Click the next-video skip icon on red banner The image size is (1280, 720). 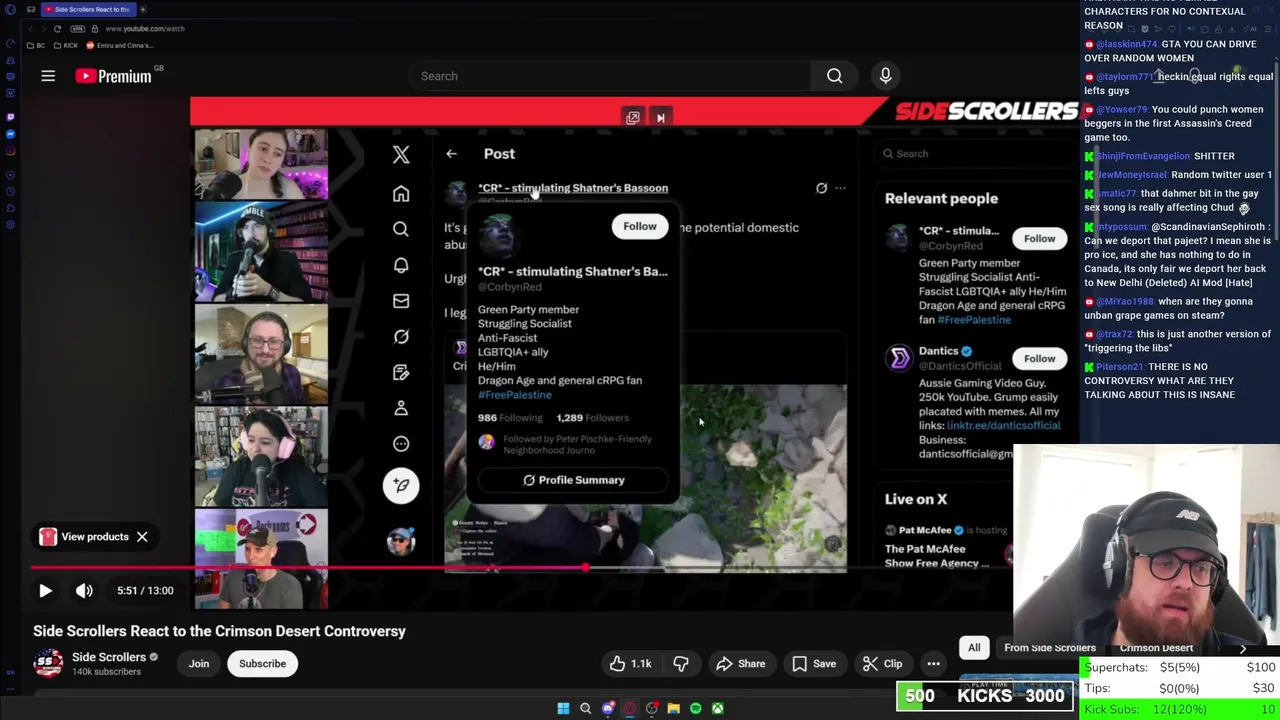(660, 118)
